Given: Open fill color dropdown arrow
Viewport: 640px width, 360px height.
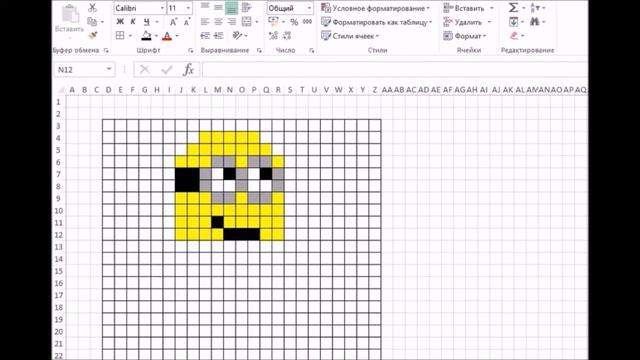Looking at the screenshot, I should tap(156, 36).
